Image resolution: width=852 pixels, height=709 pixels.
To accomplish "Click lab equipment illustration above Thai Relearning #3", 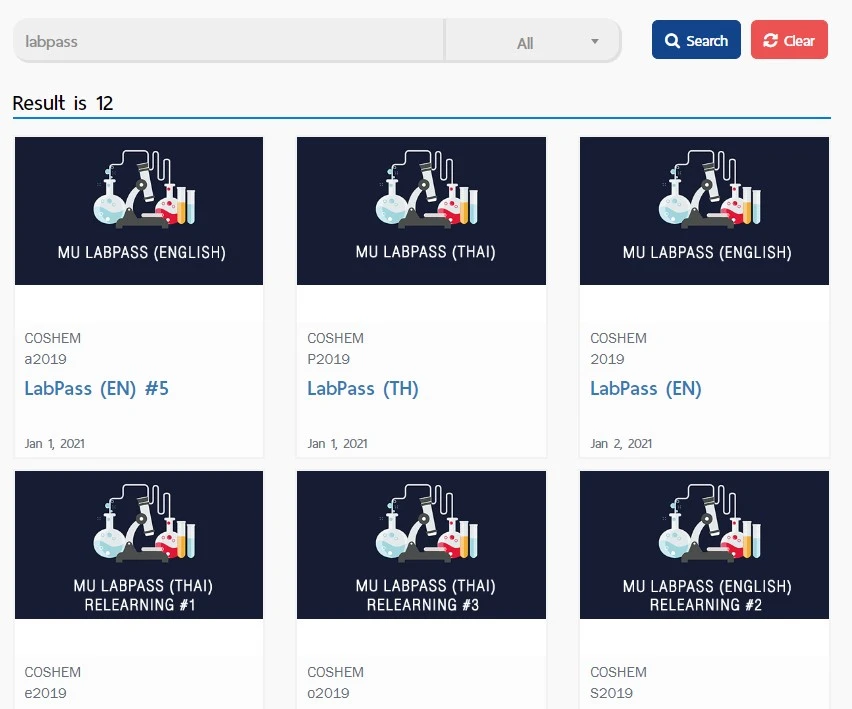I will tap(421, 522).
